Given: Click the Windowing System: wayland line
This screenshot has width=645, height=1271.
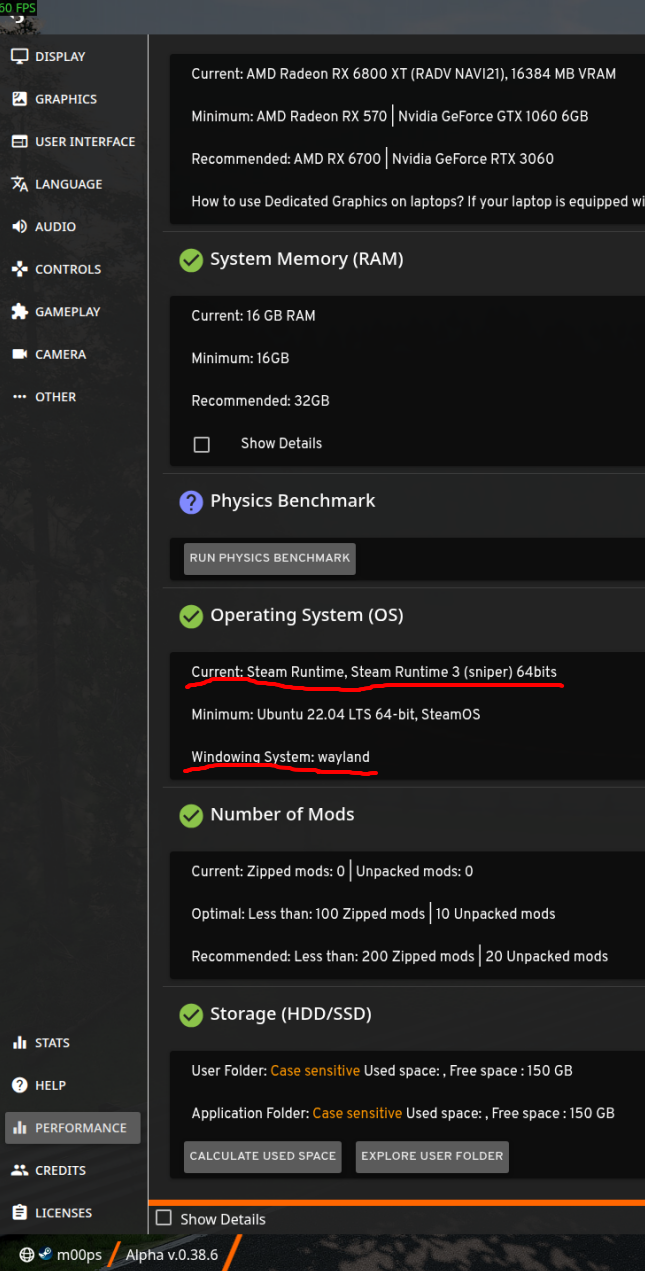Looking at the screenshot, I should pyautogui.click(x=281, y=757).
